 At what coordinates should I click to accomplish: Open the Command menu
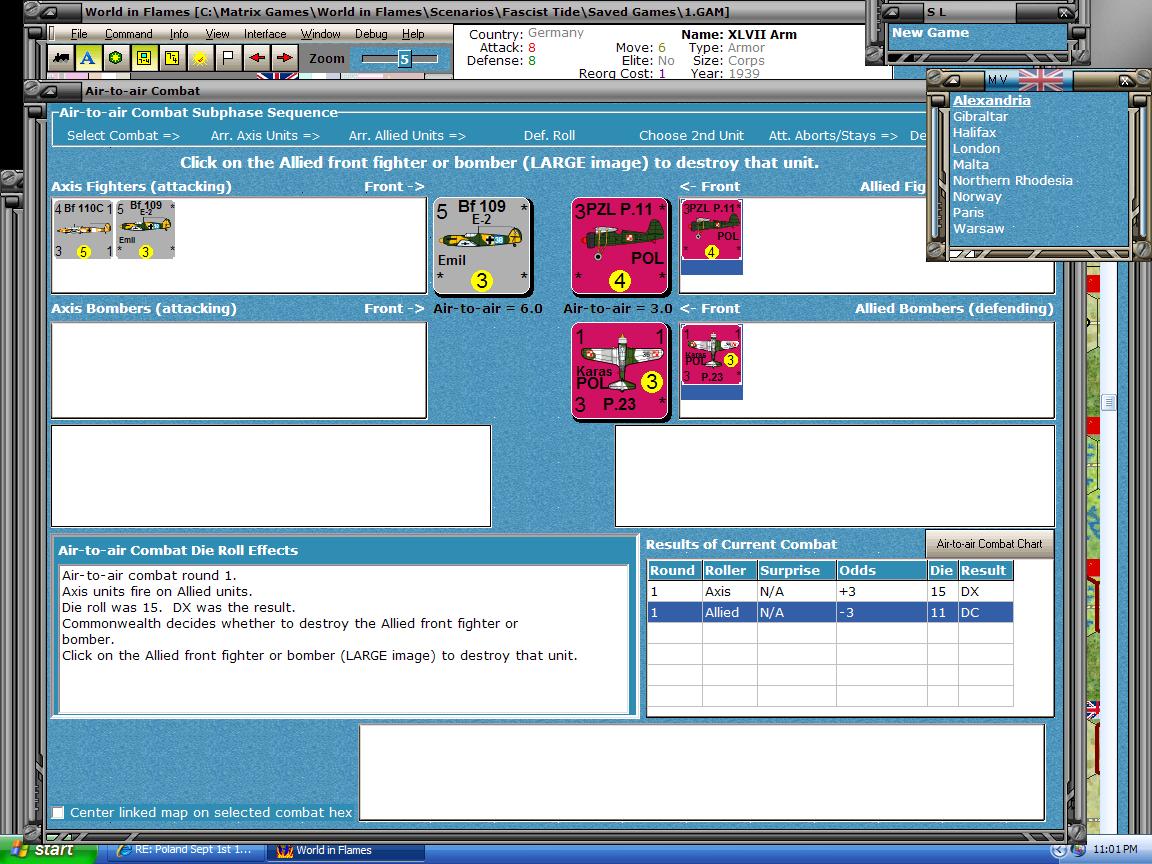(129, 34)
